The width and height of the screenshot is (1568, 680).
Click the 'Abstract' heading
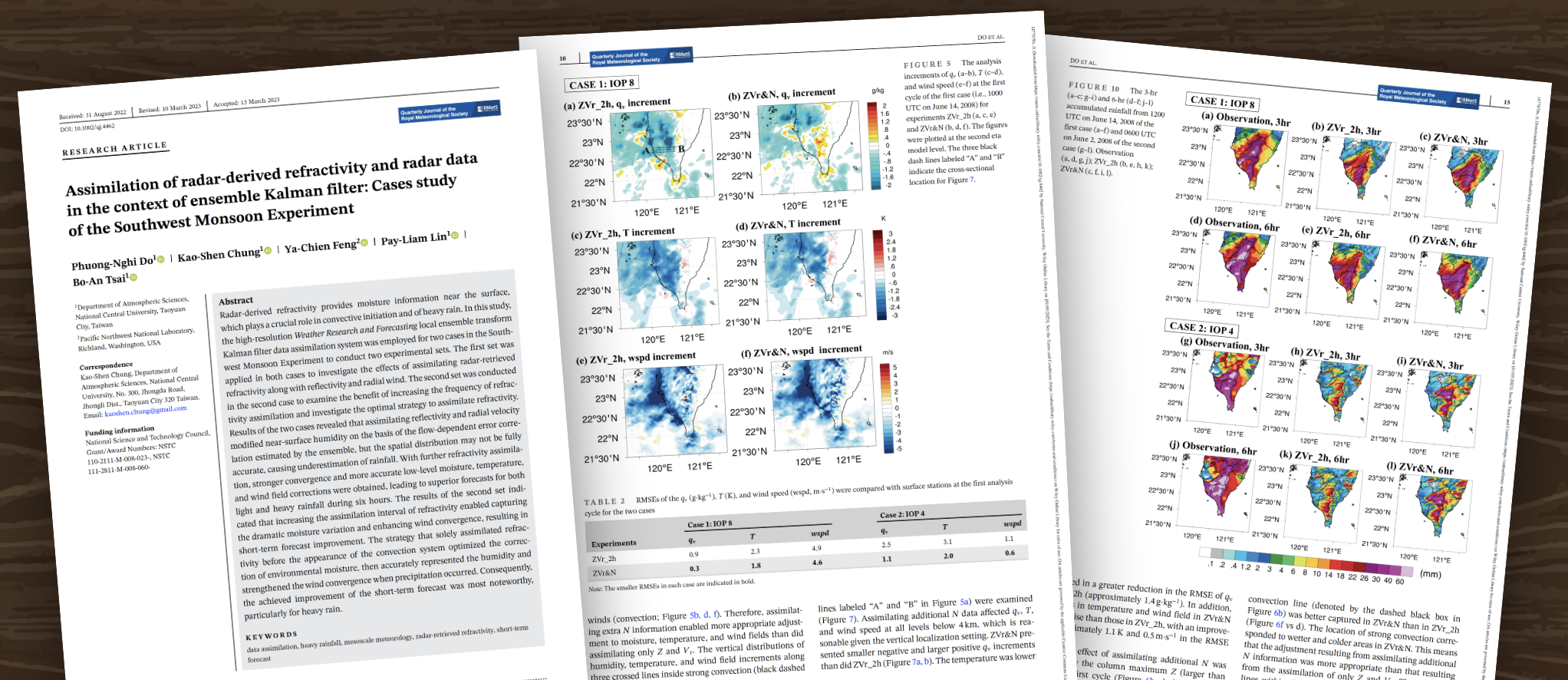coord(236,300)
